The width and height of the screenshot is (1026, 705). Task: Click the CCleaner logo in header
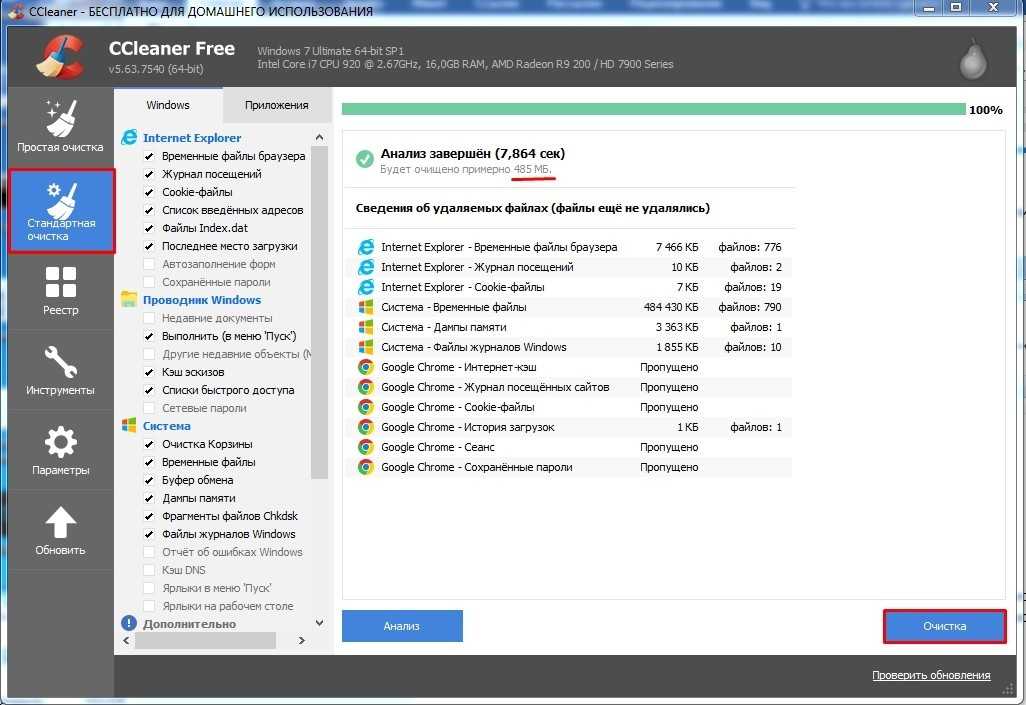60,56
